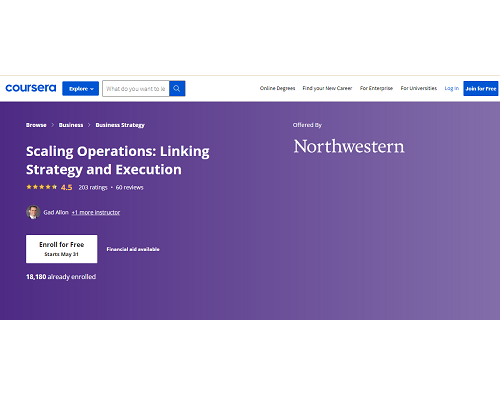Click the search magnifier button

click(x=177, y=89)
